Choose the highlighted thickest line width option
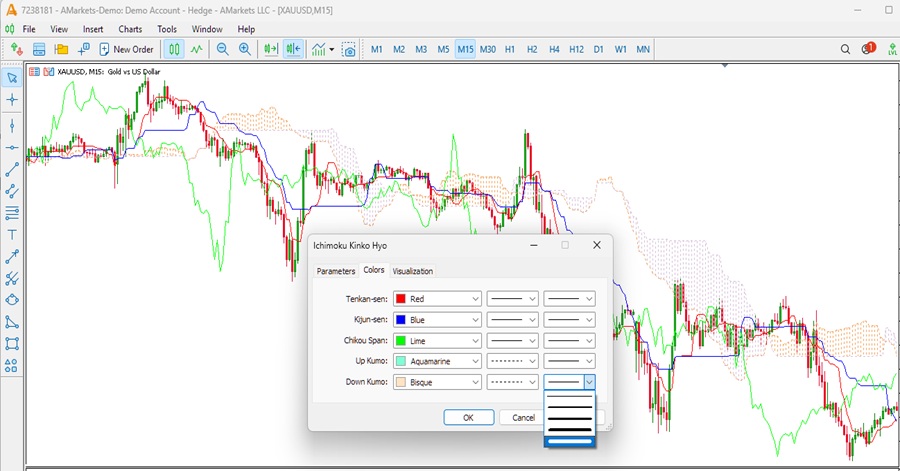This screenshot has width=900, height=471. [569, 441]
